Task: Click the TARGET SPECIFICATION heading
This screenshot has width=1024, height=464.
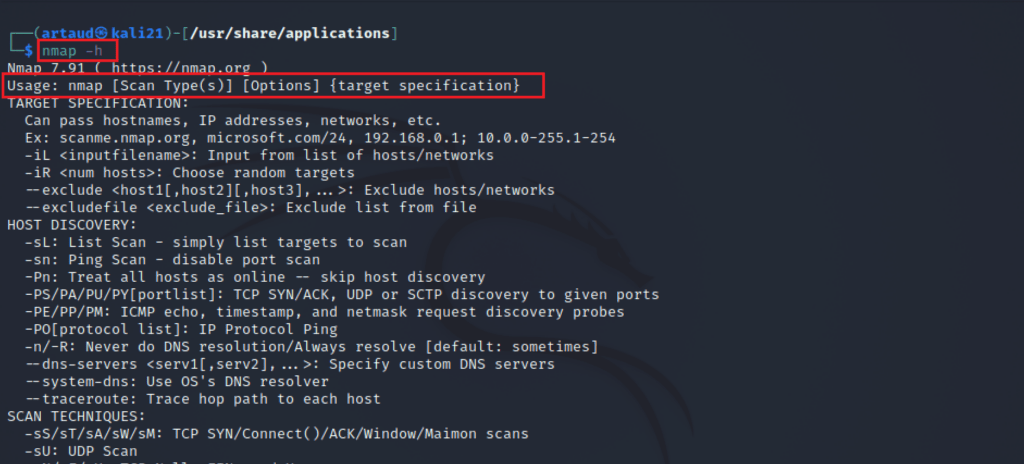Action: click(98, 103)
